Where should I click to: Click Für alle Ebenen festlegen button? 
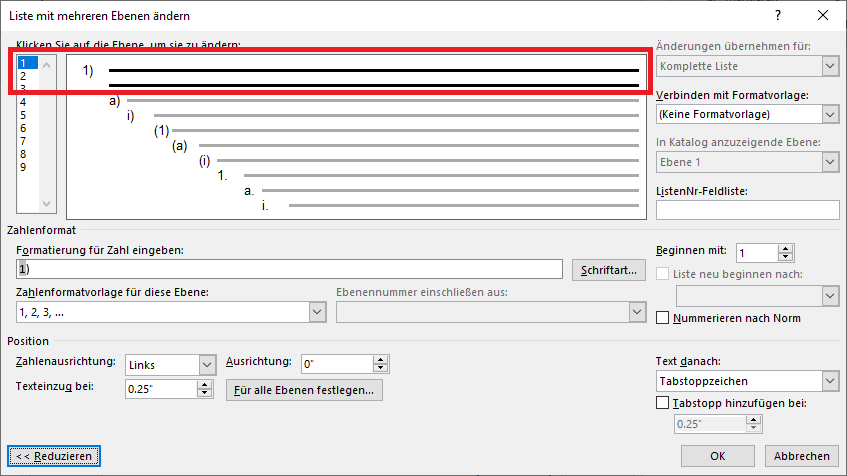coord(304,390)
